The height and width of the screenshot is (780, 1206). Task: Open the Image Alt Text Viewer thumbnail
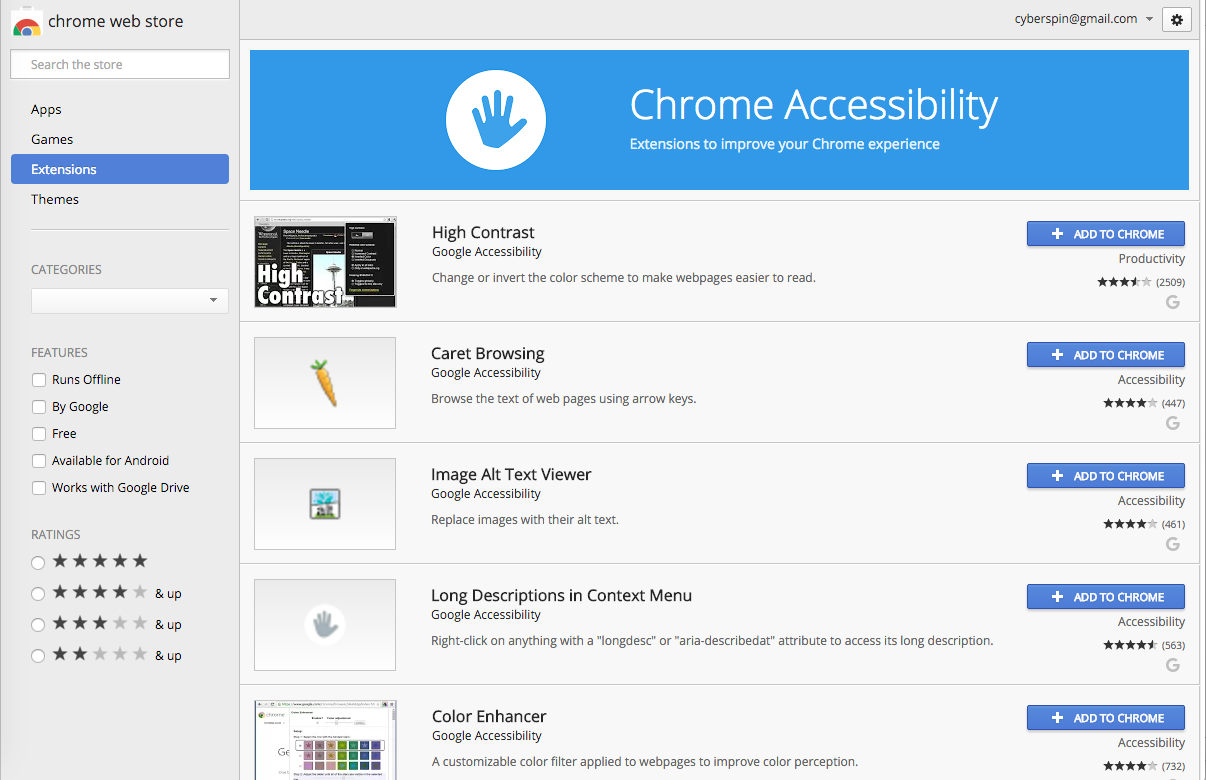[325, 504]
